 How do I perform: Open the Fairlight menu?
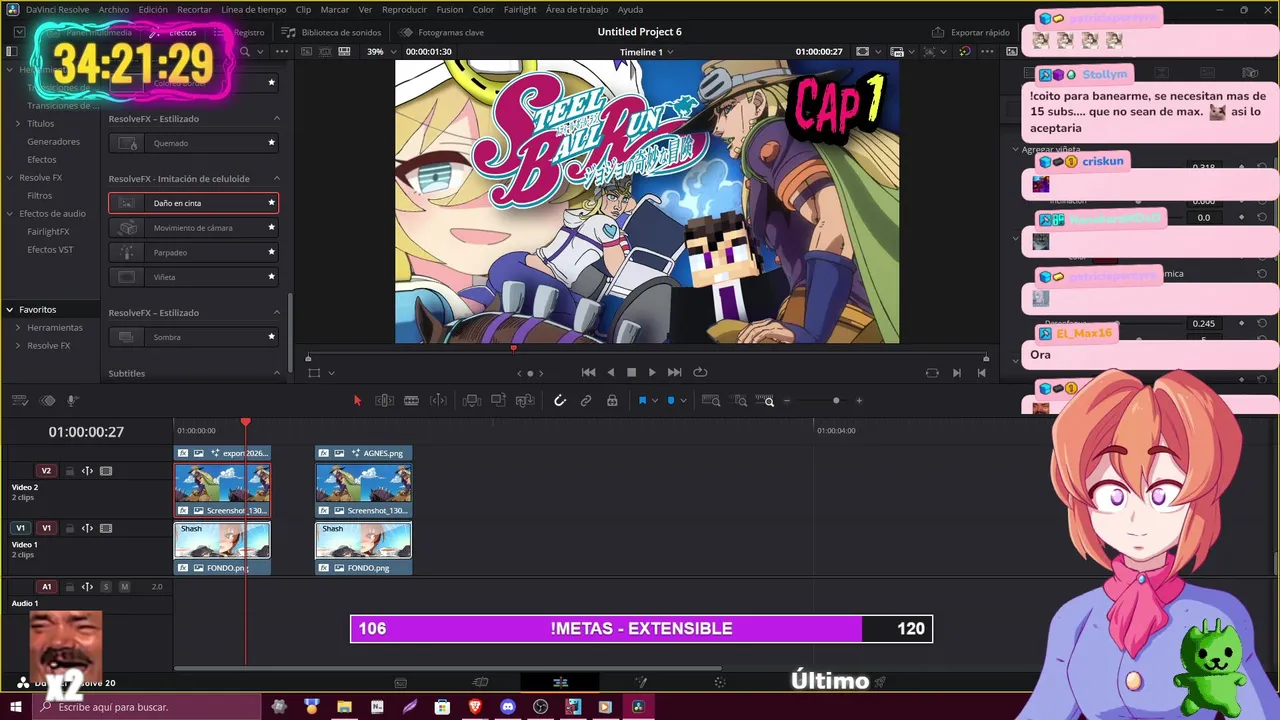[x=520, y=9]
